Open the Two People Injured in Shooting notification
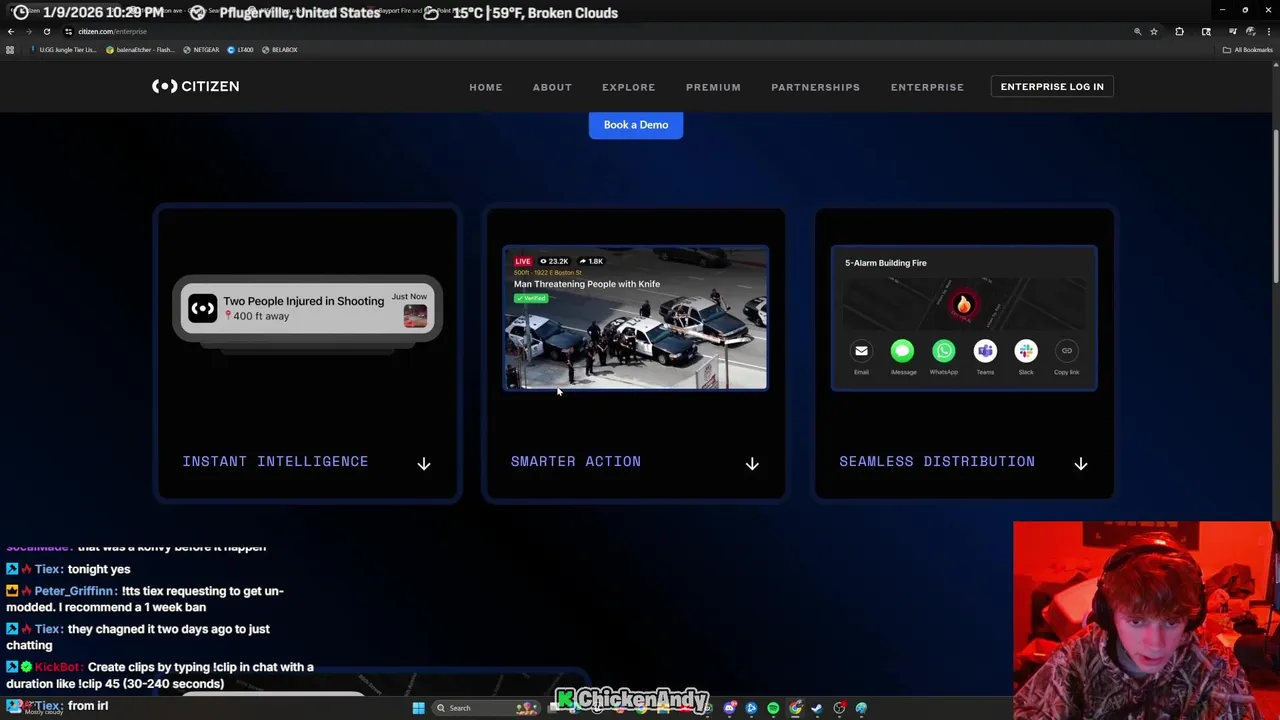Viewport: 1280px width, 720px height. pos(308,309)
